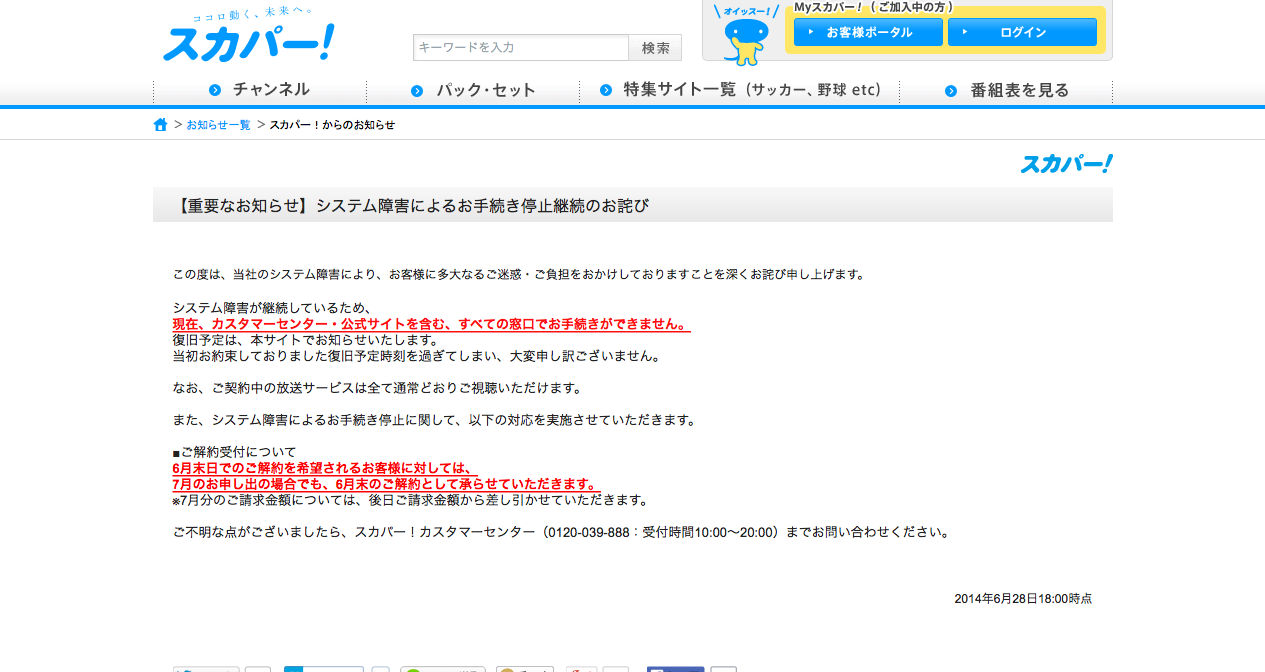The image size is (1265, 672).
Task: Open the 番組表を見る navigation menu
Action: coord(1006,90)
